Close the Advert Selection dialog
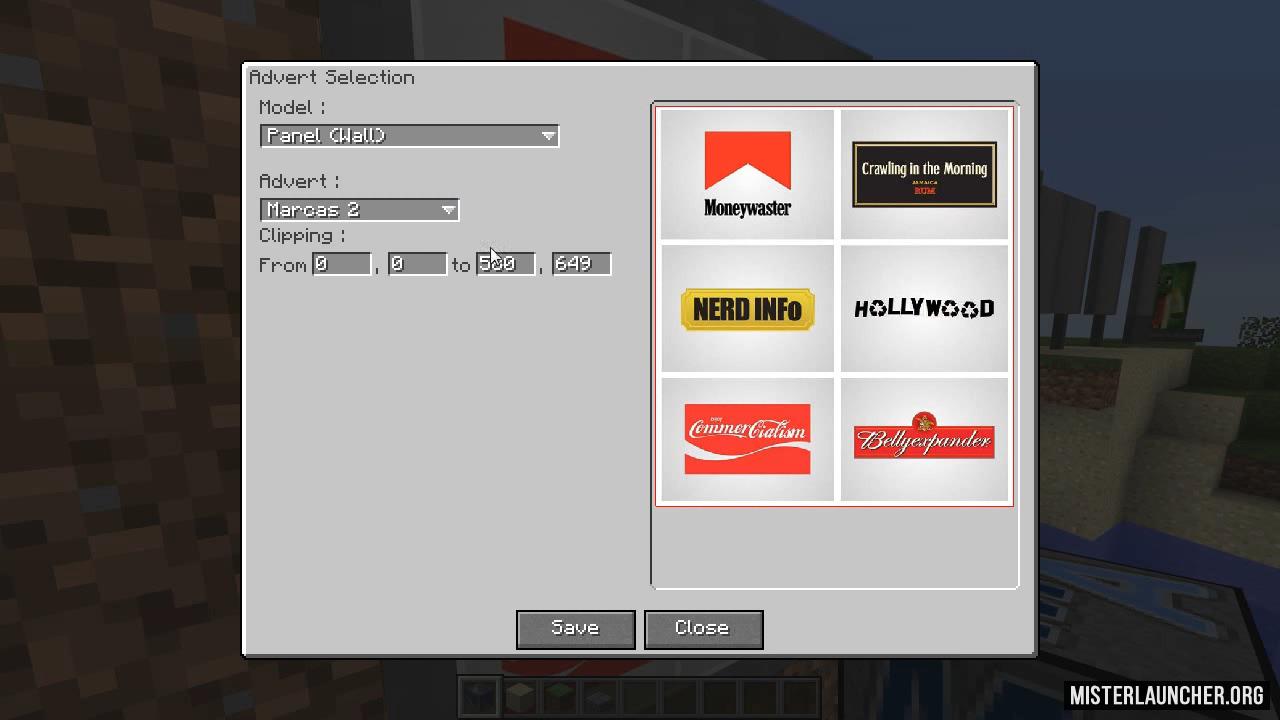1280x720 pixels. (703, 629)
